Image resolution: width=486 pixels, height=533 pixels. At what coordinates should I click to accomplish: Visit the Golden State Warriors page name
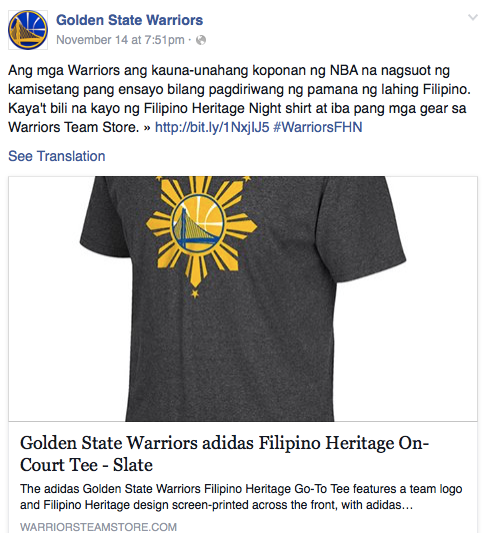[x=129, y=20]
